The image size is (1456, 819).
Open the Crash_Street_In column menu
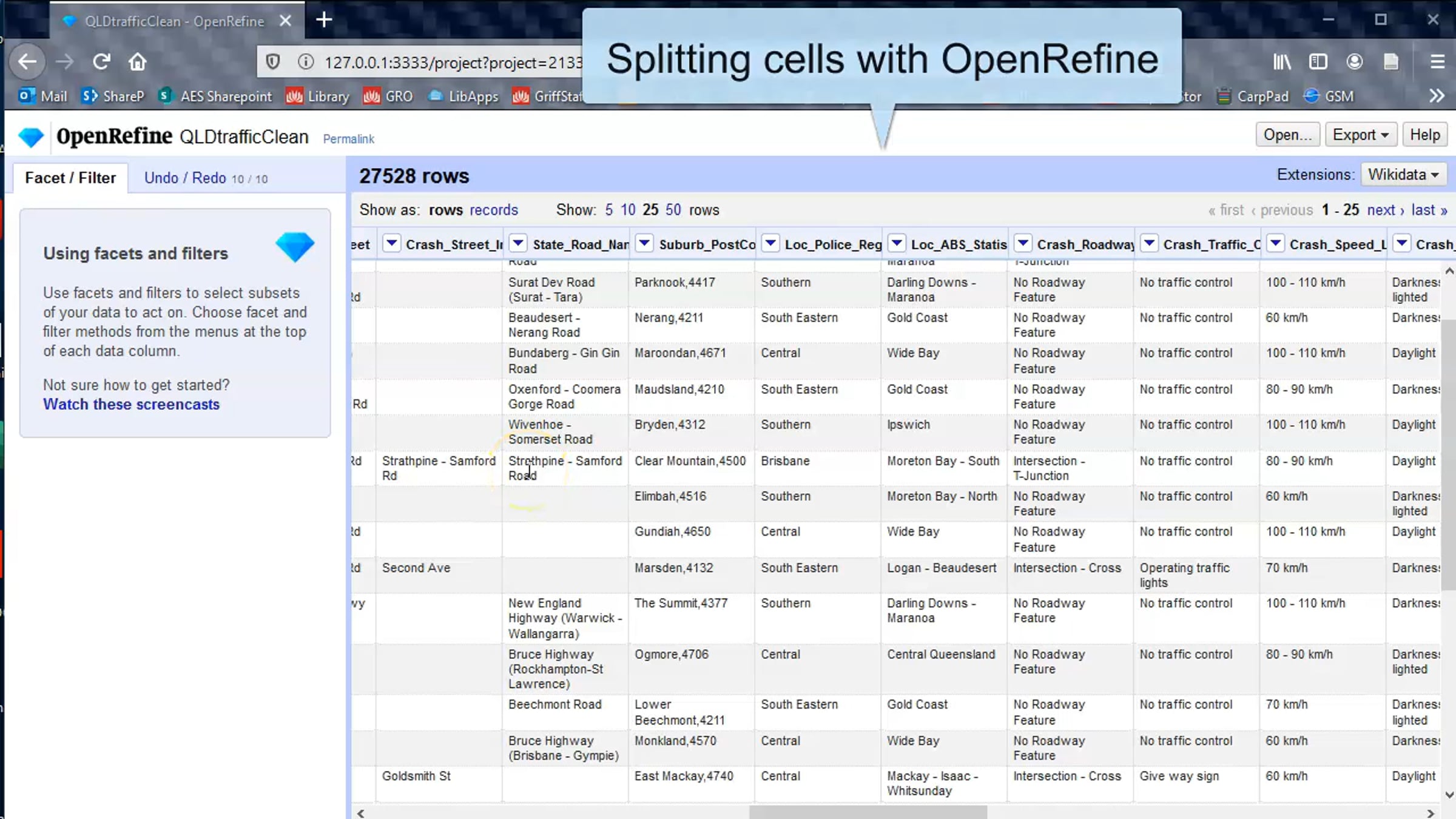tap(392, 243)
